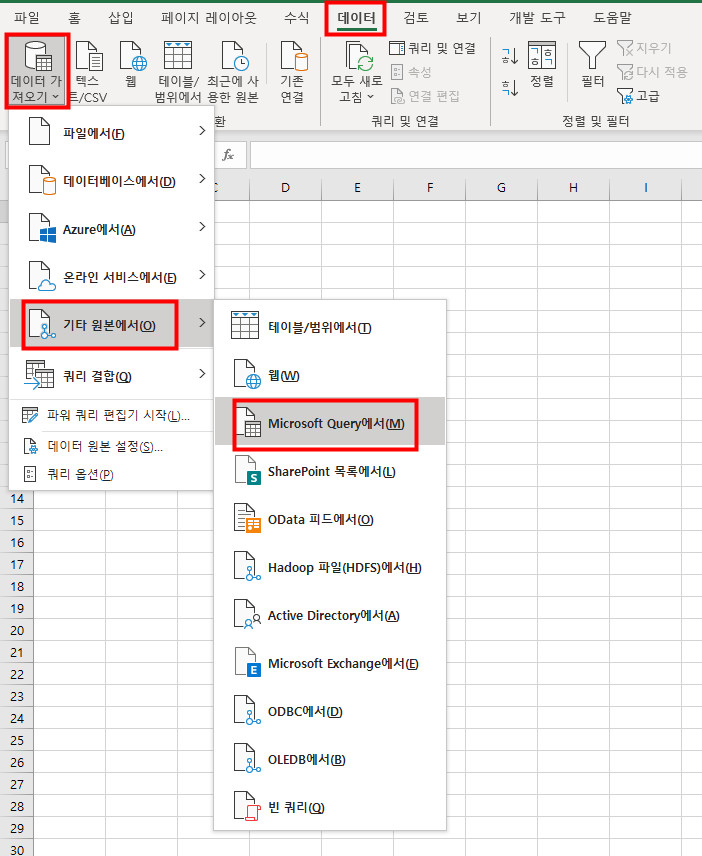Select Microsoft Exchange에서 submenu item
The width and height of the screenshot is (702, 856).
click(330, 662)
